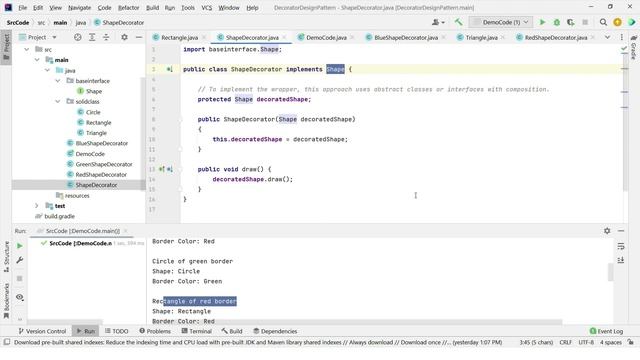Open Build tool window

tap(232, 331)
